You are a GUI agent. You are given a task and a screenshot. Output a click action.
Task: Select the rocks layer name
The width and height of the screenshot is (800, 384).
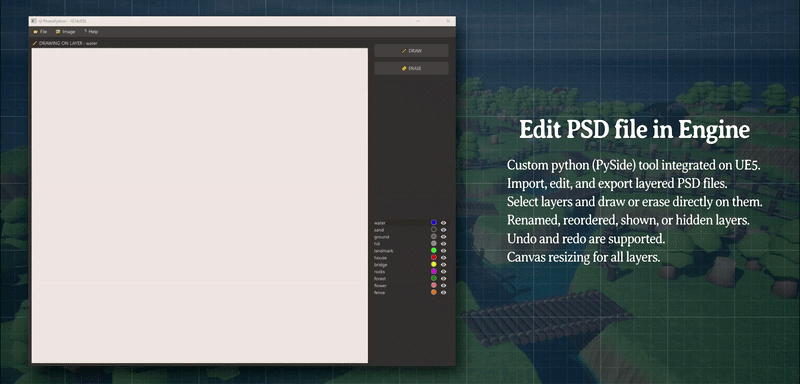pyautogui.click(x=380, y=272)
